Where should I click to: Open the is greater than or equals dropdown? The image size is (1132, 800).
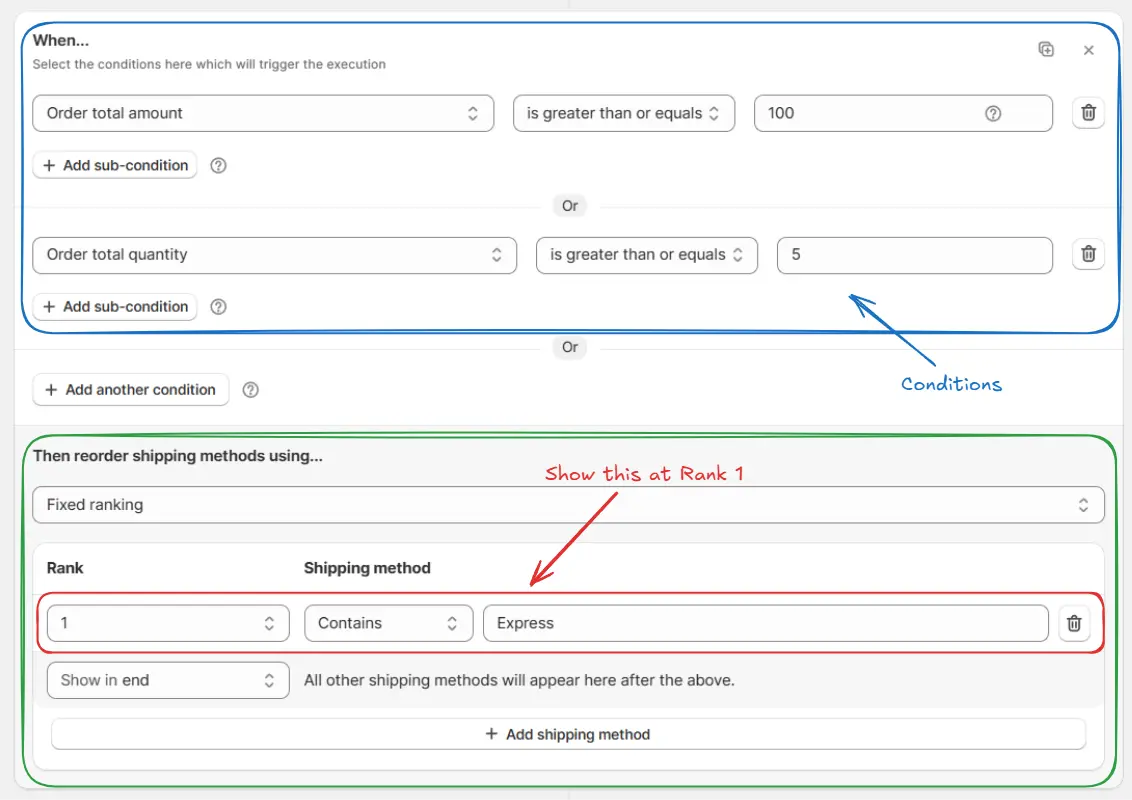click(x=624, y=113)
